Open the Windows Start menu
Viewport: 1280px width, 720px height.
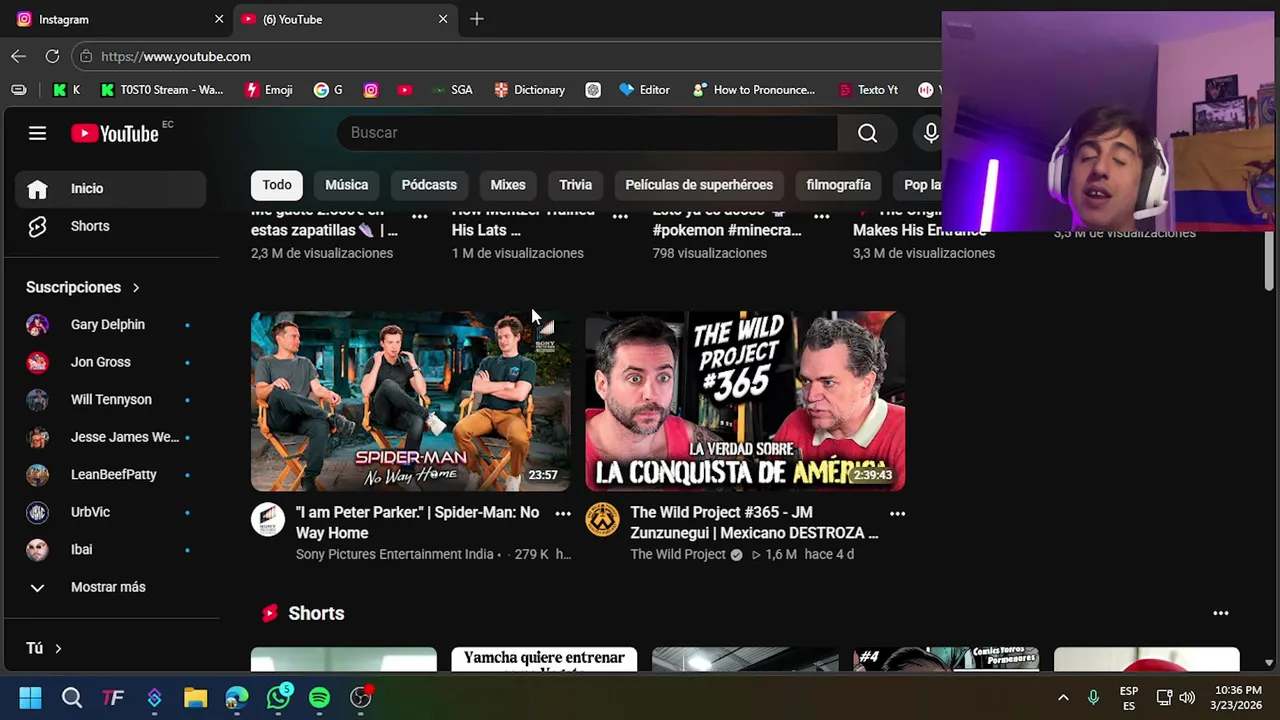[x=30, y=698]
